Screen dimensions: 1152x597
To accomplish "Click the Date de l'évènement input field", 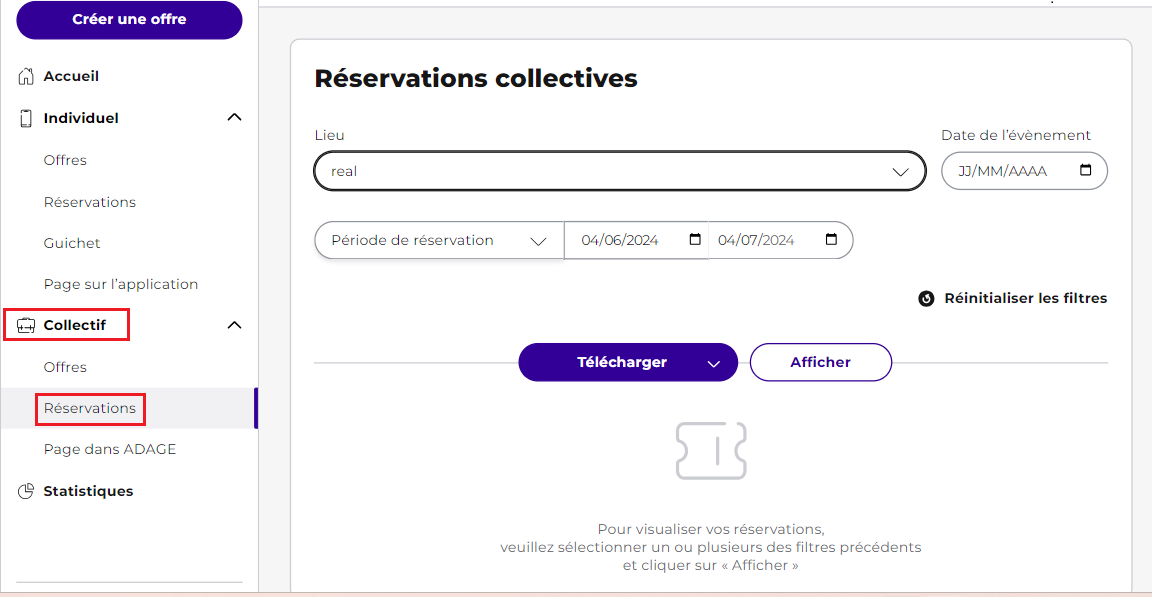I will click(1024, 171).
